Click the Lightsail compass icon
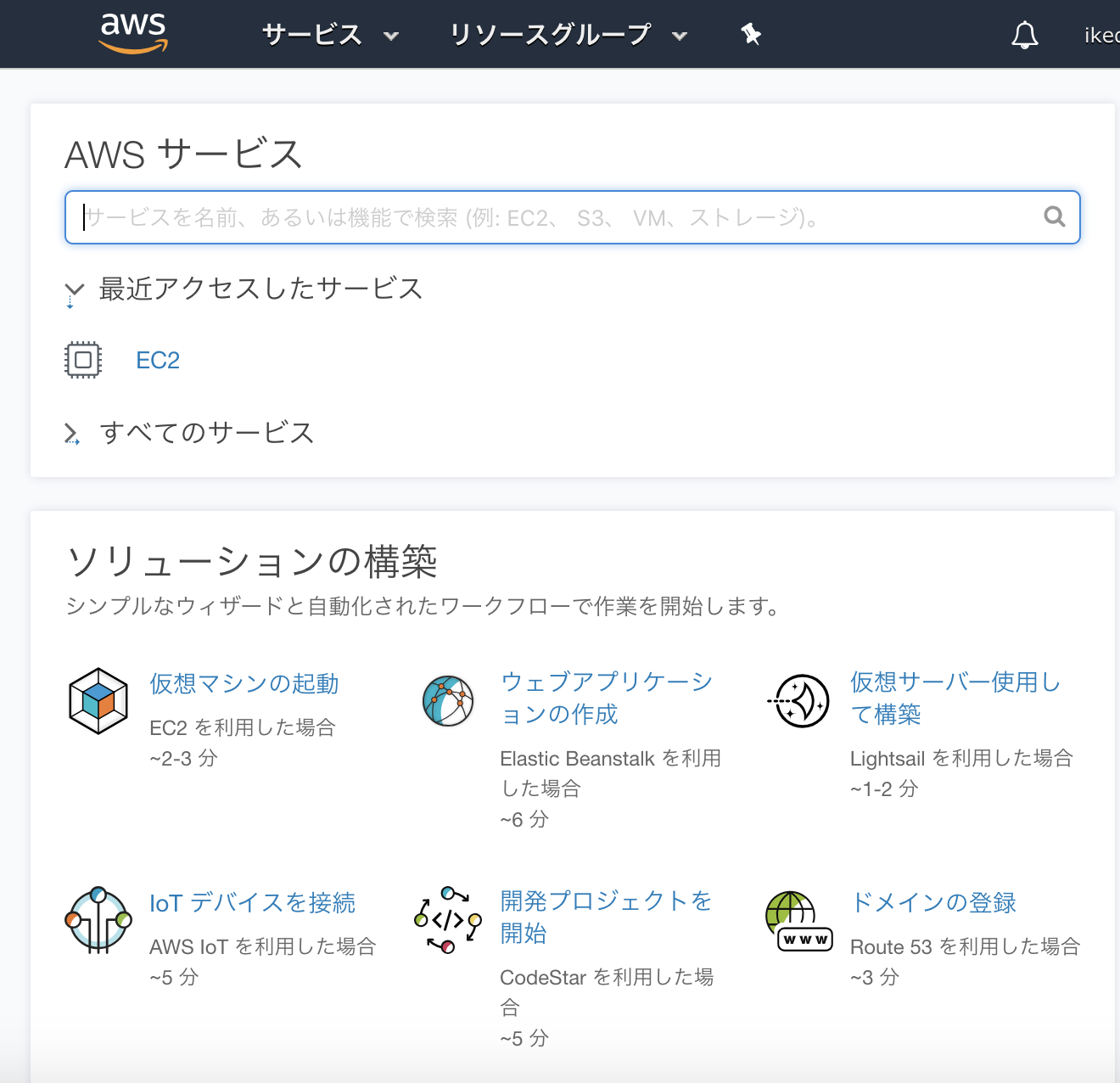The height and width of the screenshot is (1083, 1120). [799, 701]
